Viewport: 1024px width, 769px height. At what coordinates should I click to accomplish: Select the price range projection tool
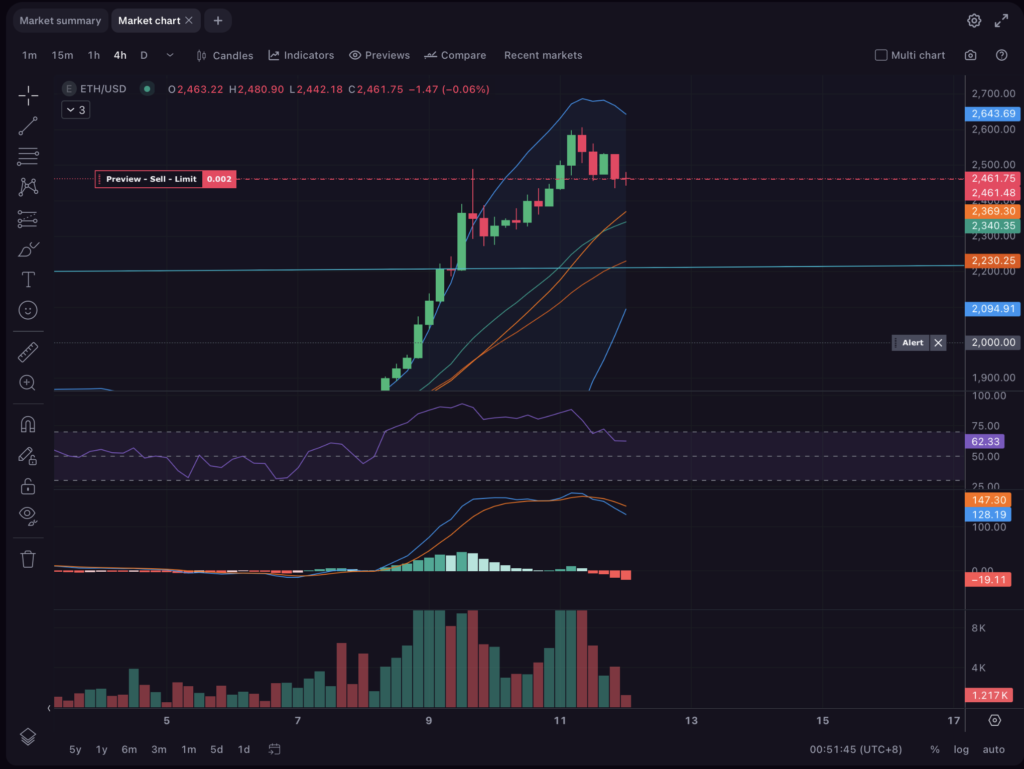[x=27, y=219]
